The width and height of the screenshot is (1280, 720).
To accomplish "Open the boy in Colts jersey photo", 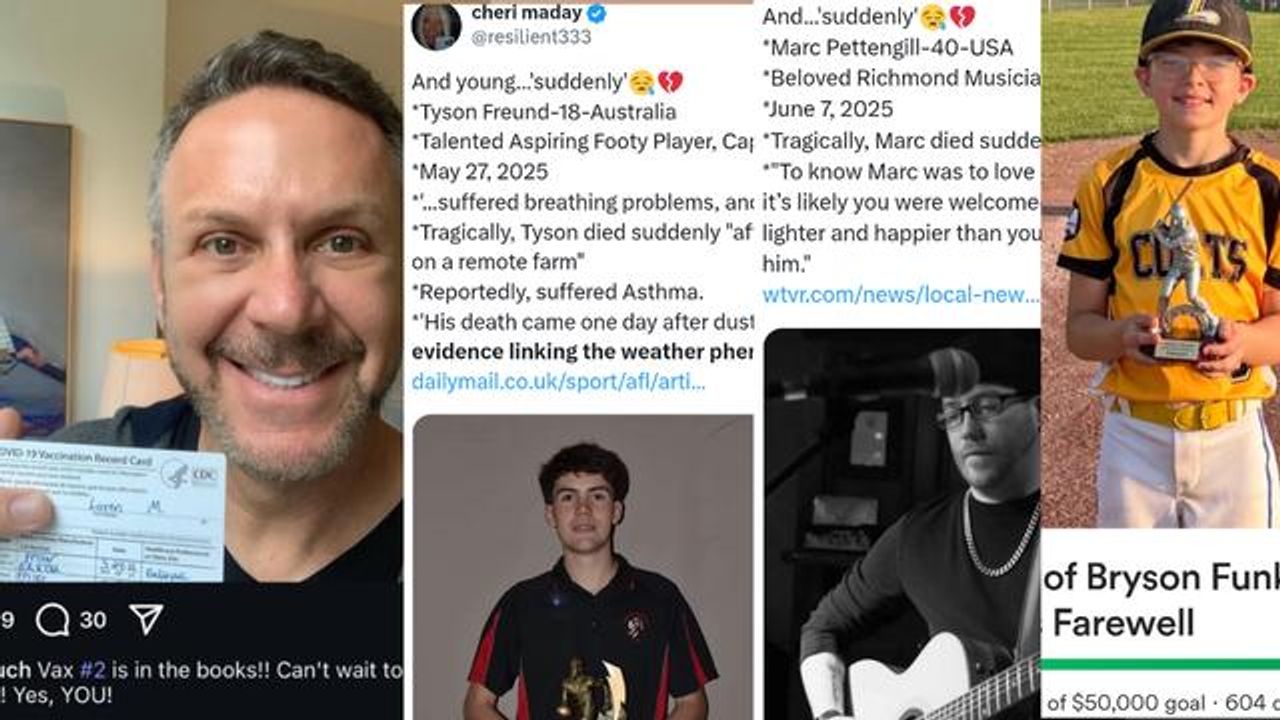I will point(1160,264).
